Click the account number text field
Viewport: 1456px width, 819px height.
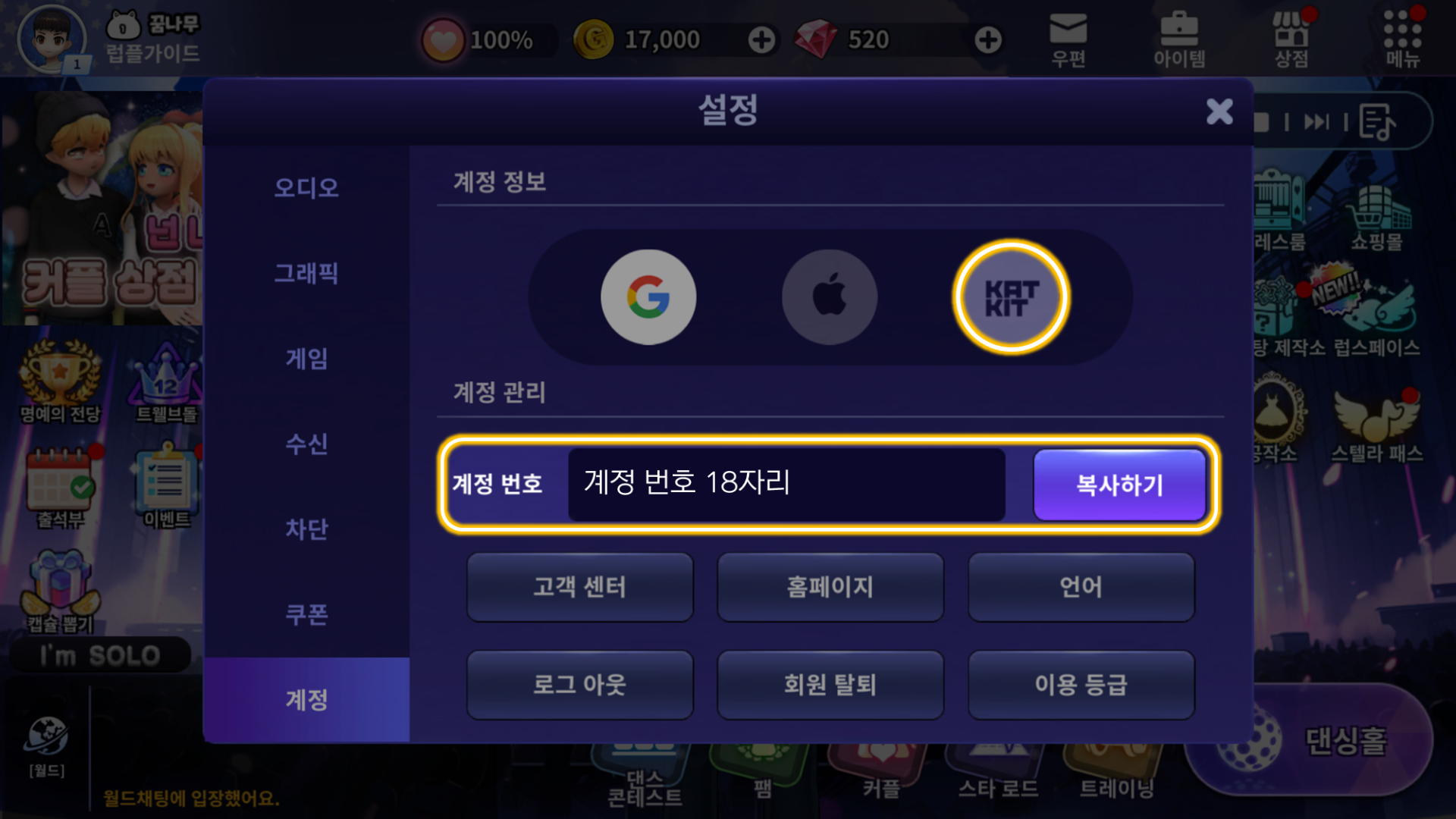click(x=786, y=484)
